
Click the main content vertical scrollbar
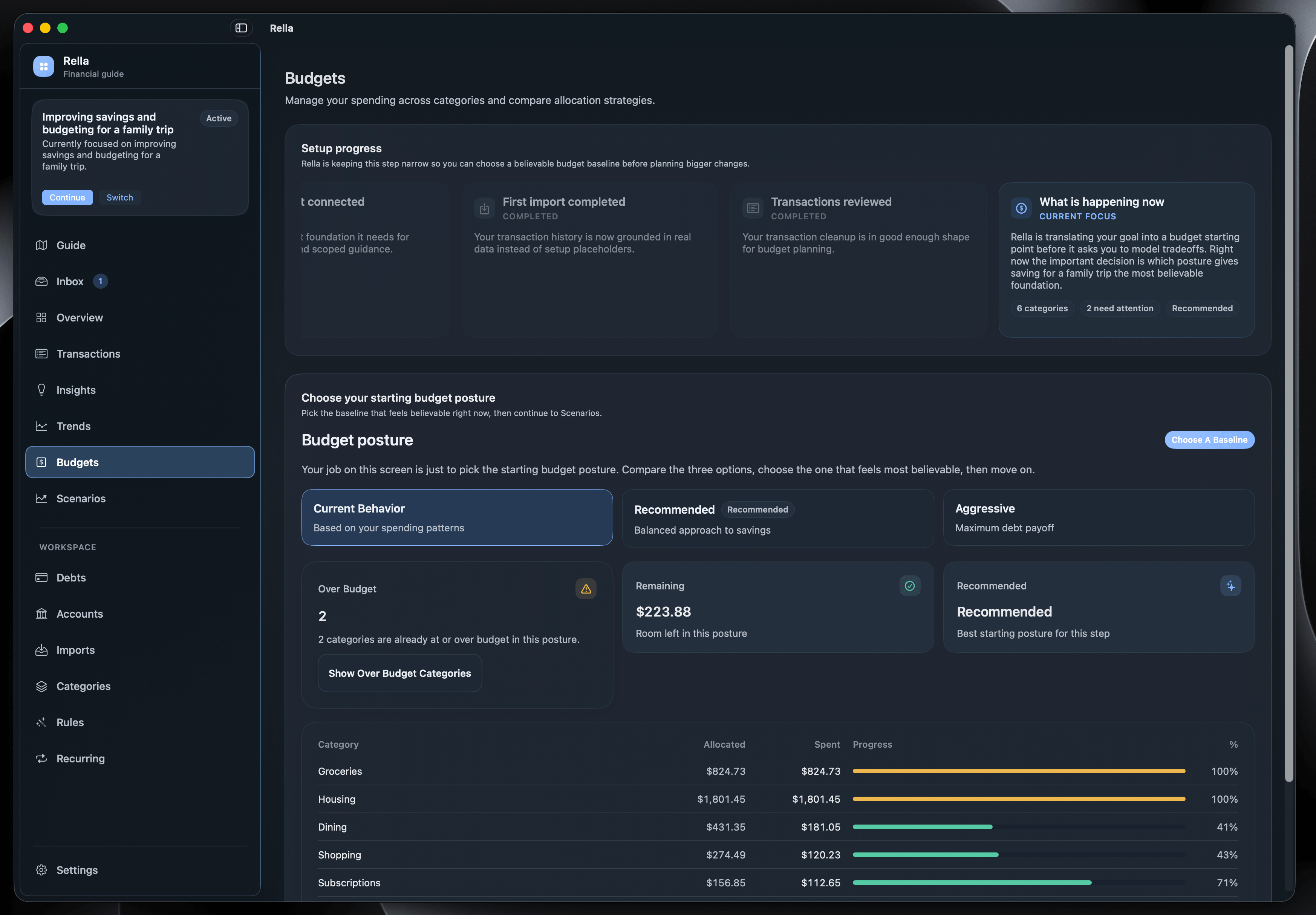[1288, 413]
